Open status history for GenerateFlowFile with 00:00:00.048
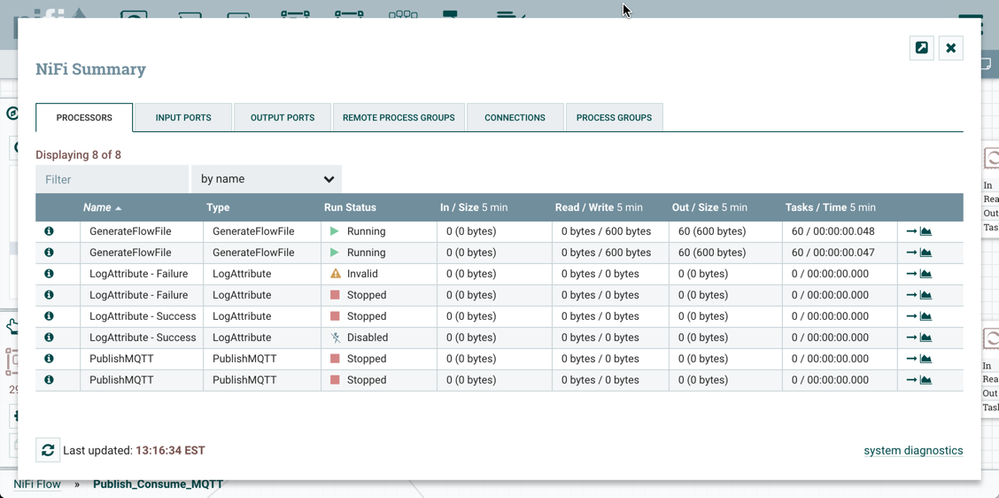The height and width of the screenshot is (498, 999). [926, 232]
